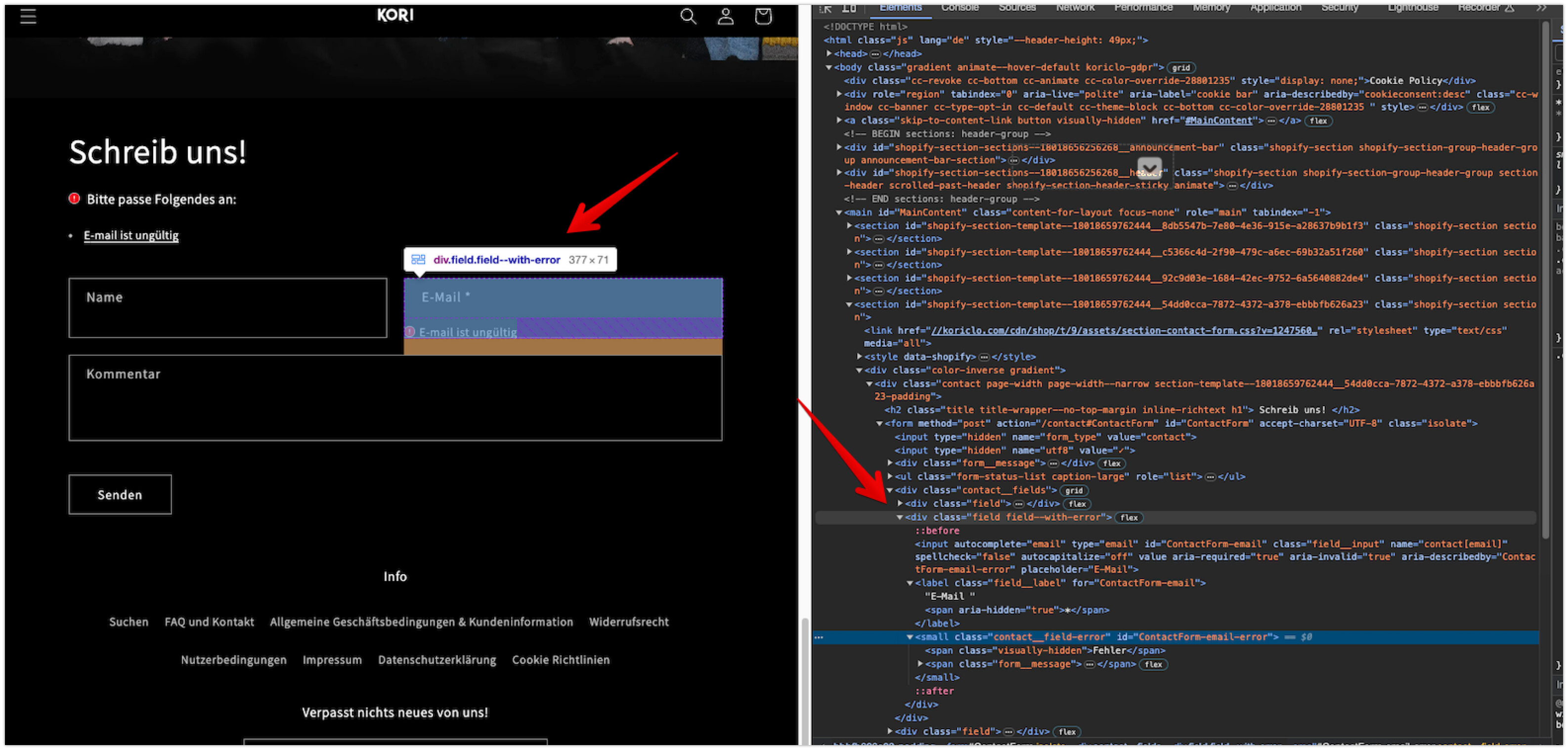Image resolution: width=1568 pixels, height=750 pixels.
Task: Show more DevTools tabs chevron
Action: [1541, 8]
